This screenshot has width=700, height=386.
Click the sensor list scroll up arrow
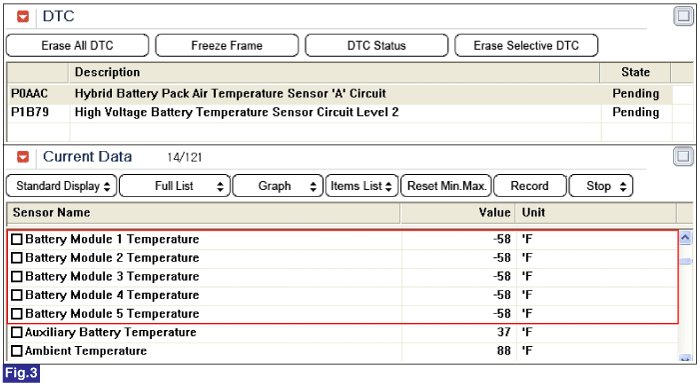click(x=686, y=238)
